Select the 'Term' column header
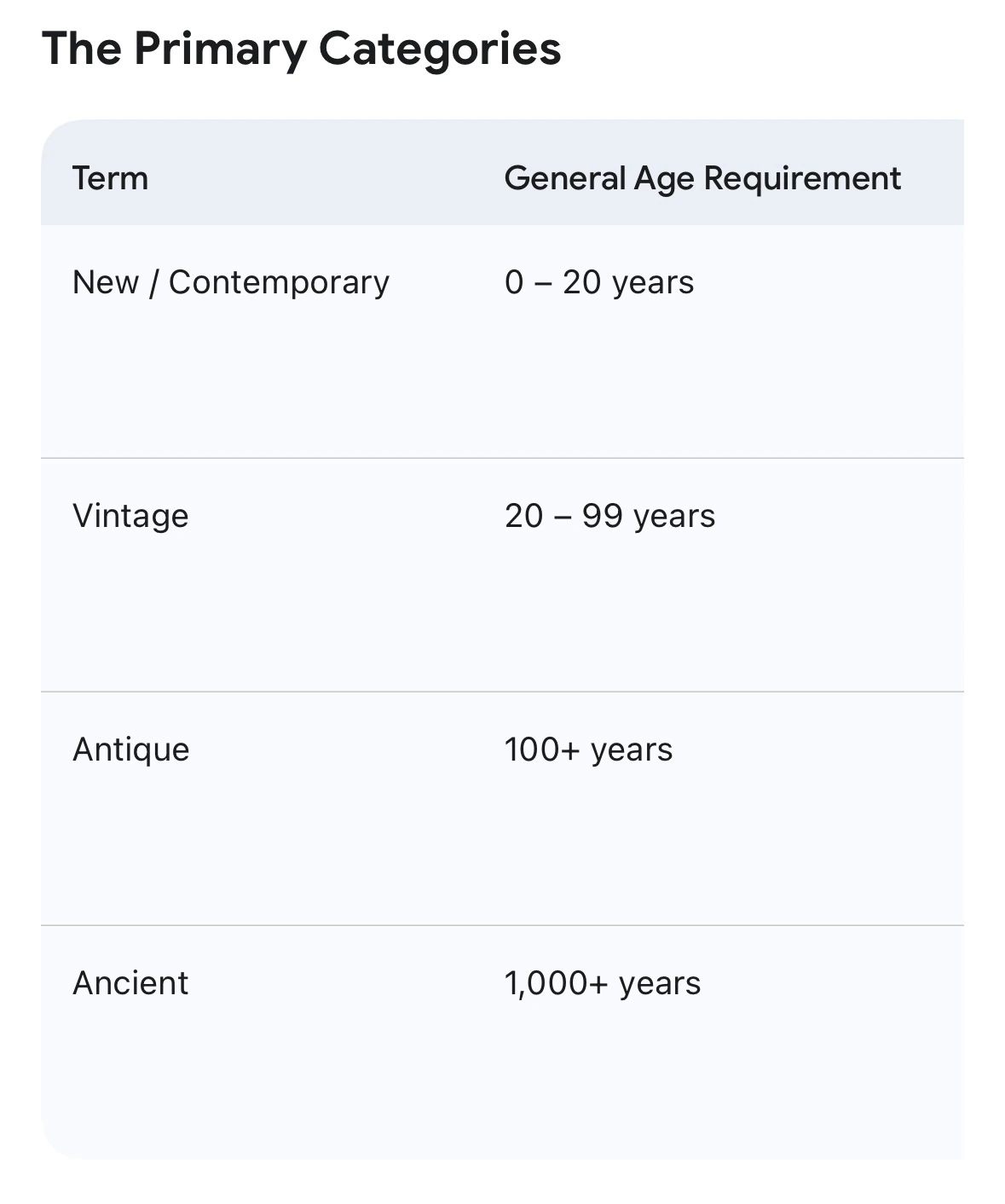Image resolution: width=1005 pixels, height=1204 pixels. click(111, 178)
